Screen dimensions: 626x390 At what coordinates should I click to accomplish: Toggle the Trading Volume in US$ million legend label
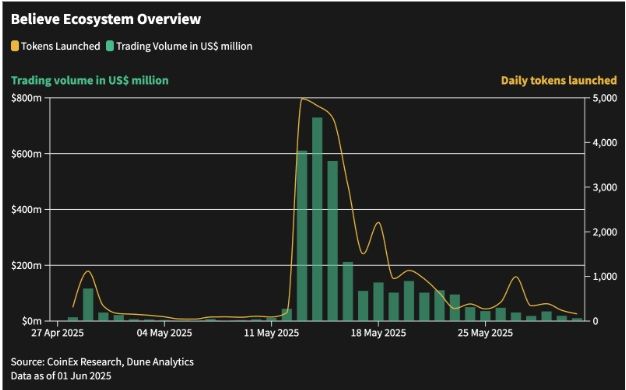[x=184, y=46]
